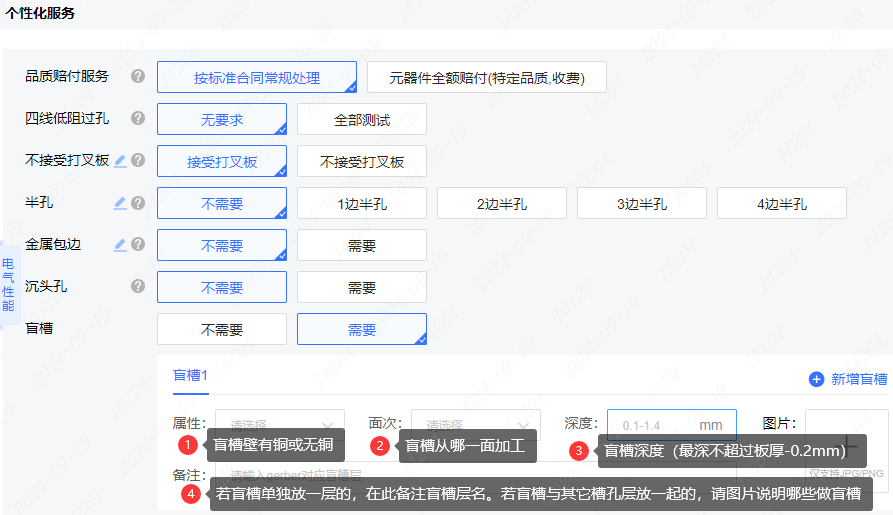893x515 pixels.
Task: Select 不需要 for 盲槽
Action: click(x=221, y=329)
